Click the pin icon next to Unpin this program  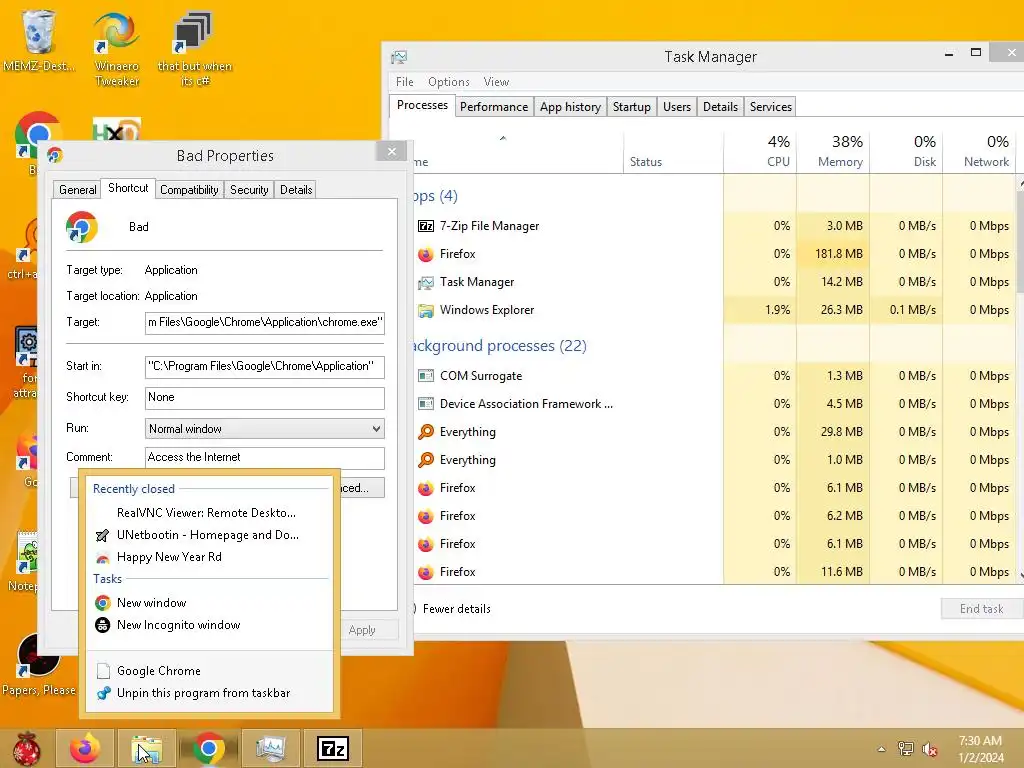(x=103, y=693)
